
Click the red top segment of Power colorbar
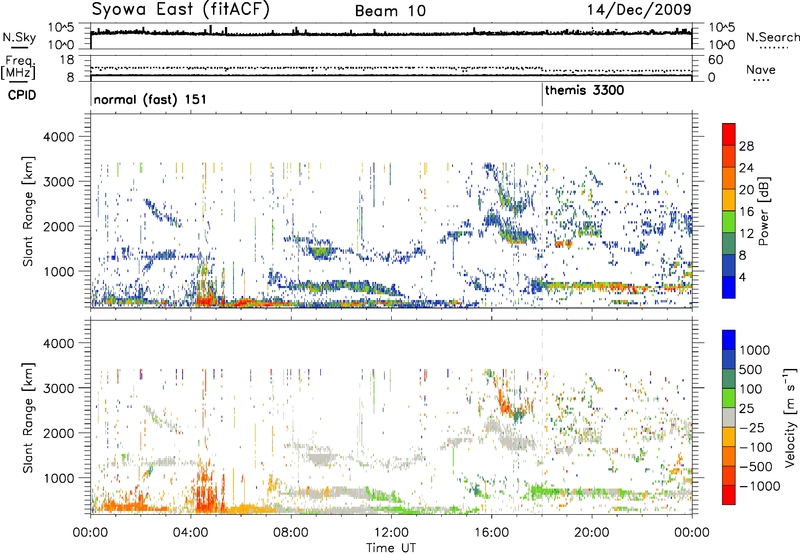coord(729,134)
